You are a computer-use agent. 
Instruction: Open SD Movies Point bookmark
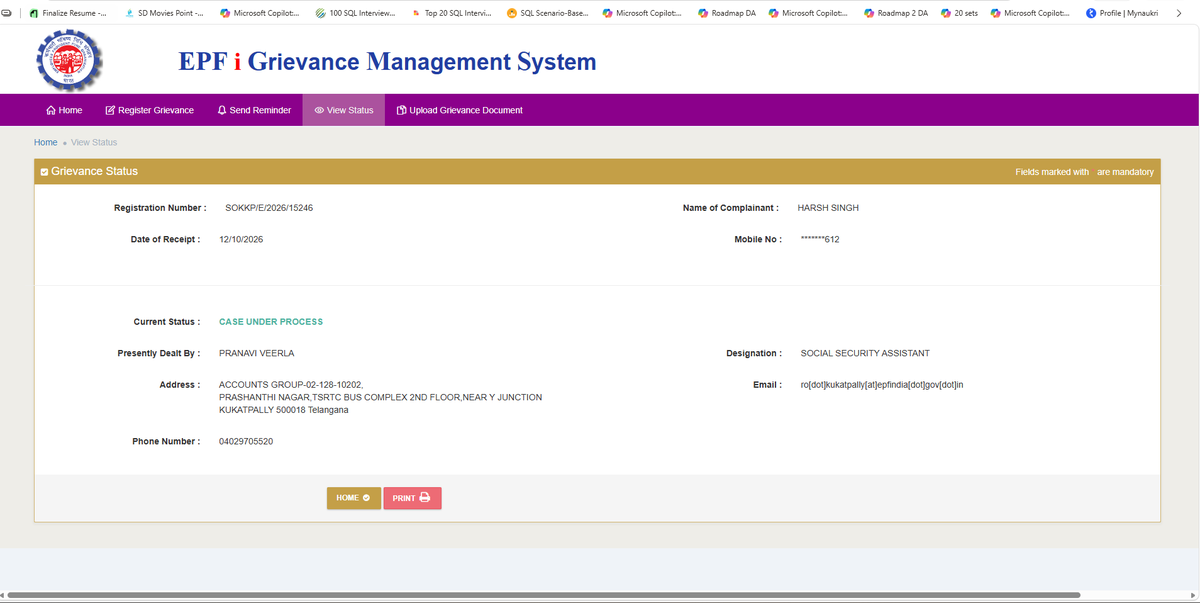(x=165, y=13)
